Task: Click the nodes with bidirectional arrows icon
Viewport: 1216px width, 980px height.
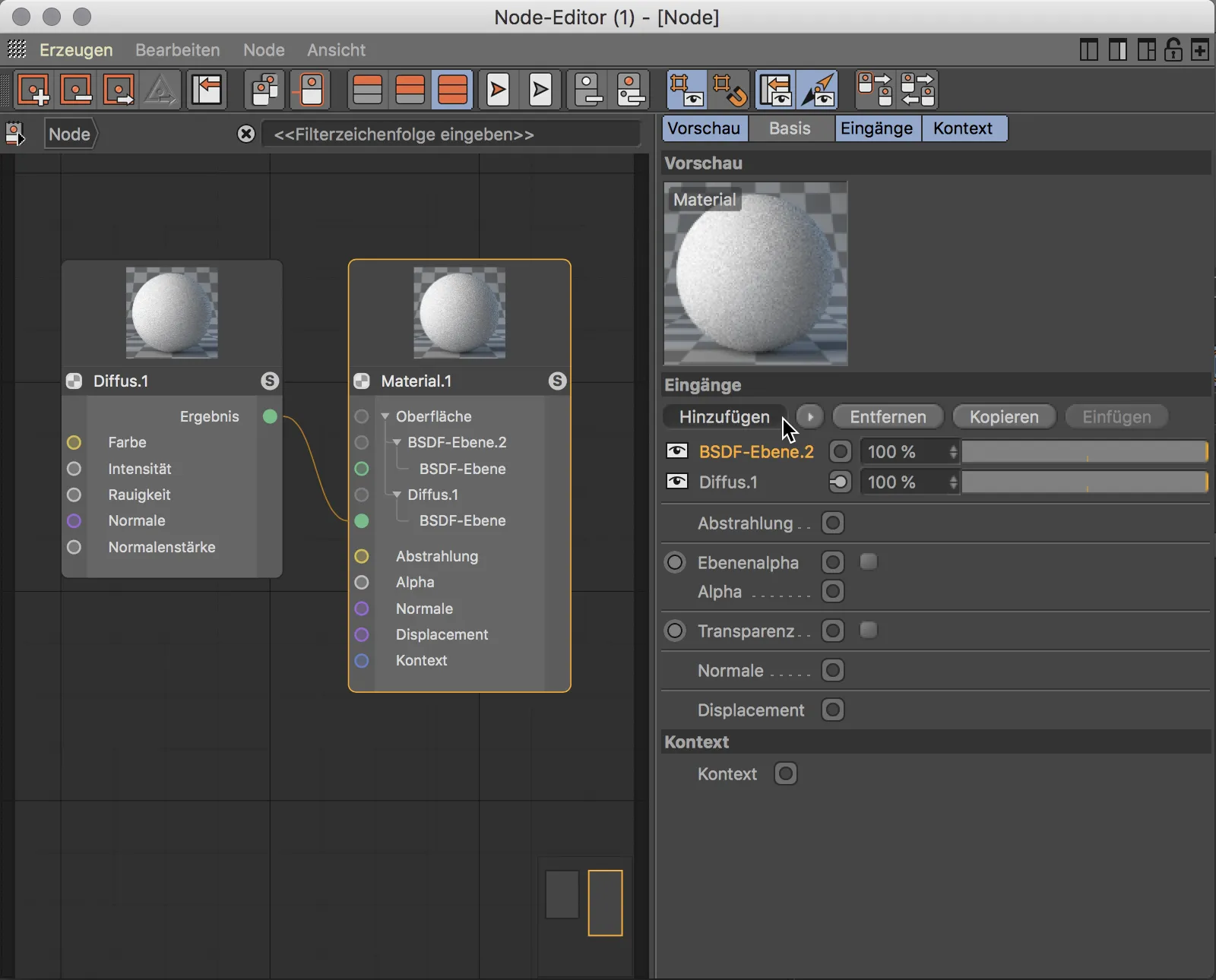Action: [917, 90]
